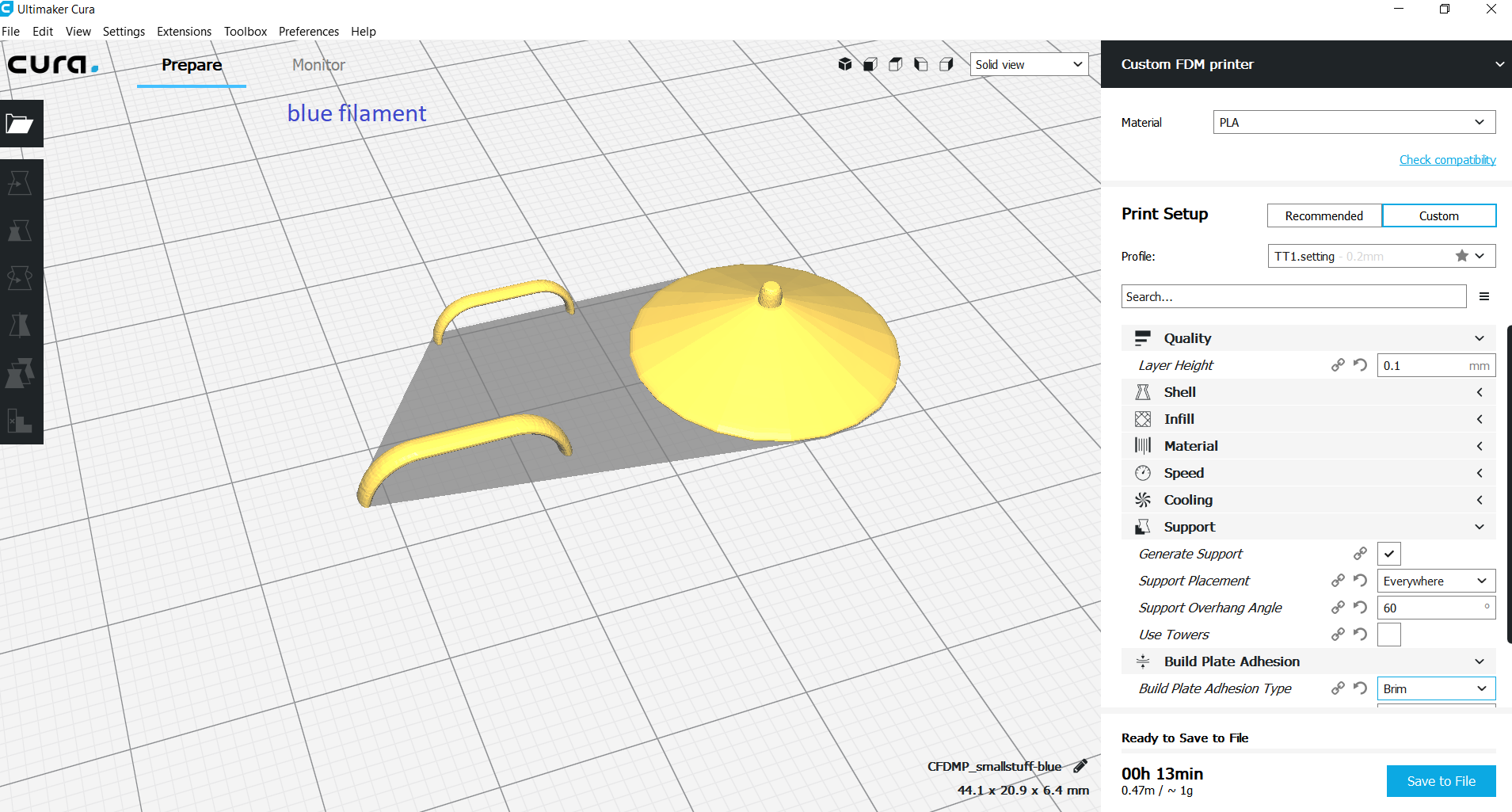
Task: Open the Extensions menu
Action: pos(184,32)
